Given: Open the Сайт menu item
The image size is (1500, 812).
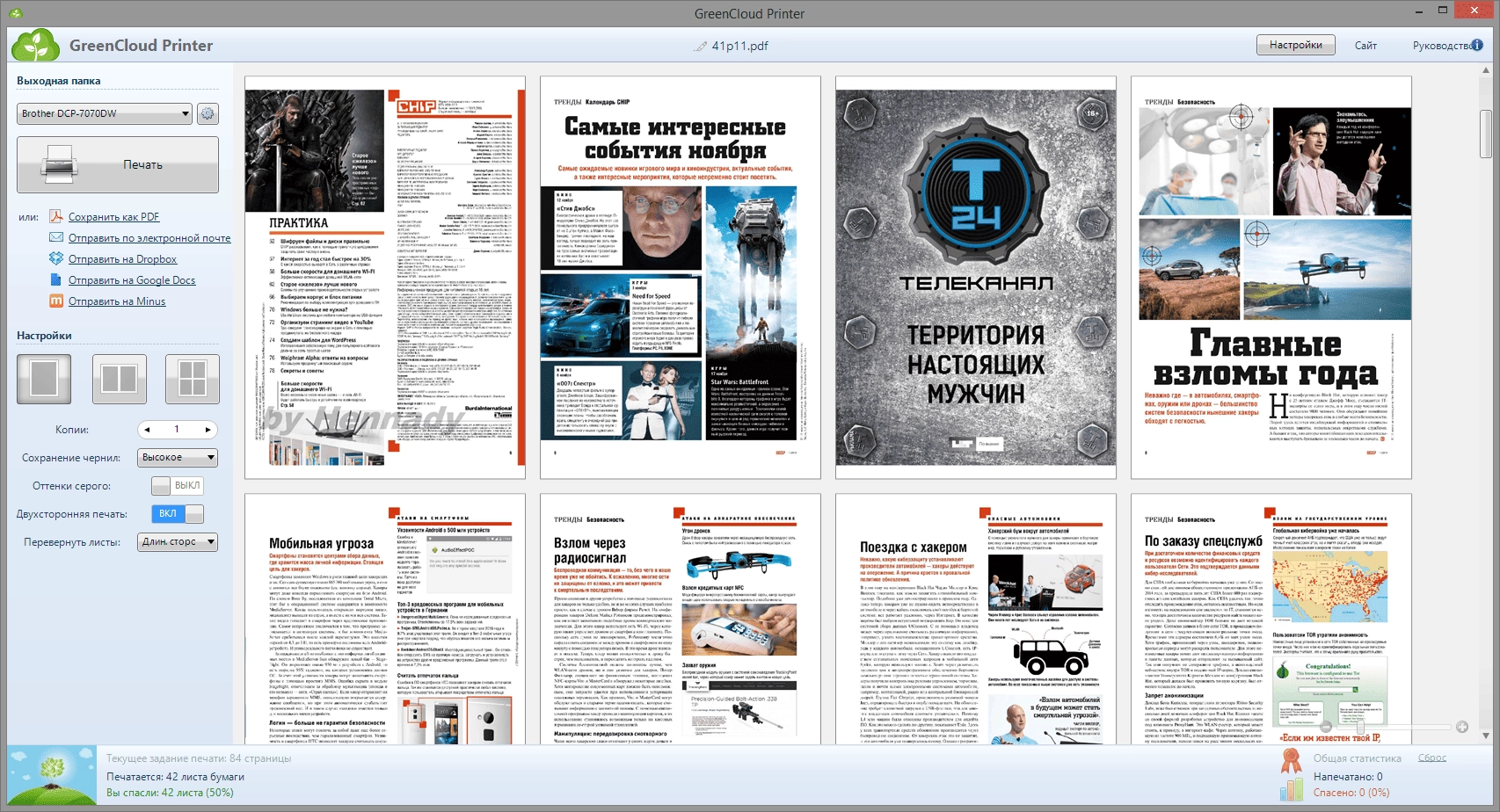Looking at the screenshot, I should coord(1365,46).
